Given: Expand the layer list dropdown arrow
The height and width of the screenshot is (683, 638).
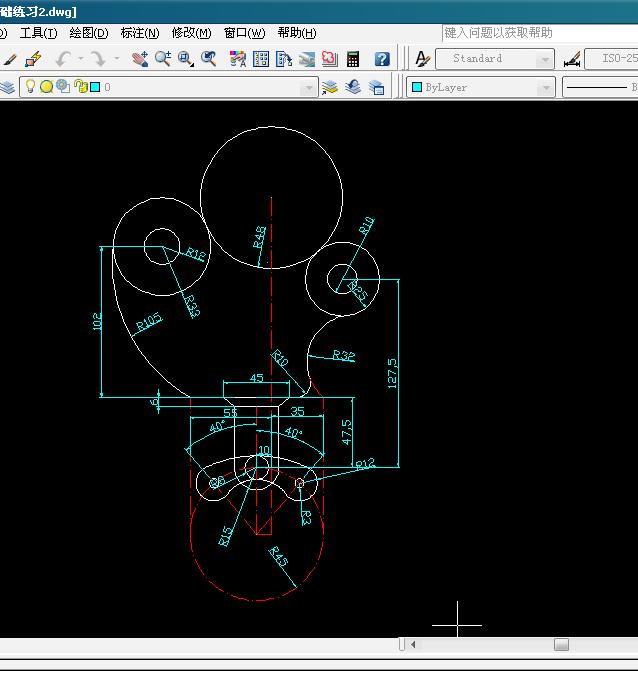Looking at the screenshot, I should pos(309,88).
